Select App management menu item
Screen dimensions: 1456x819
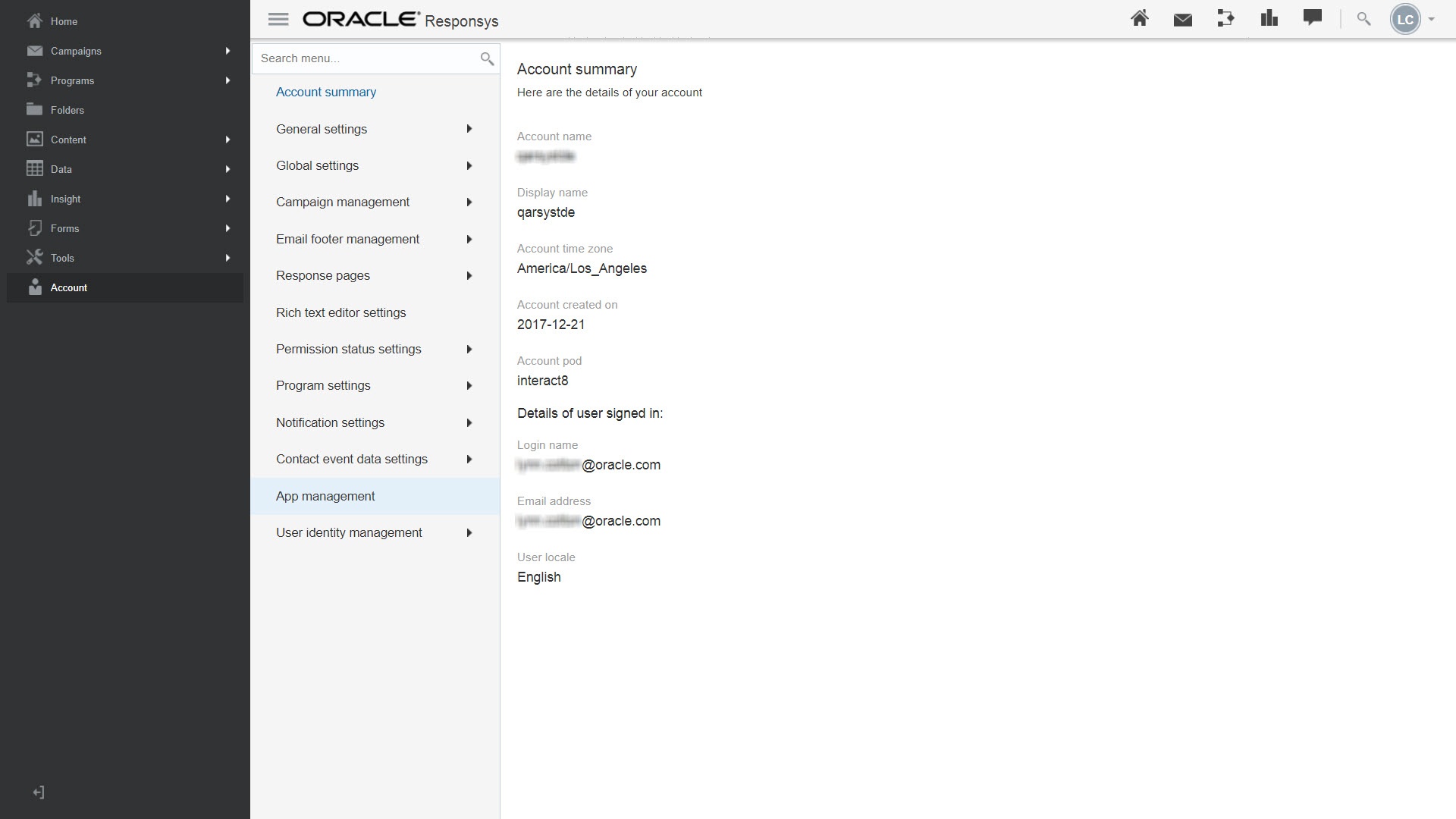(x=325, y=496)
